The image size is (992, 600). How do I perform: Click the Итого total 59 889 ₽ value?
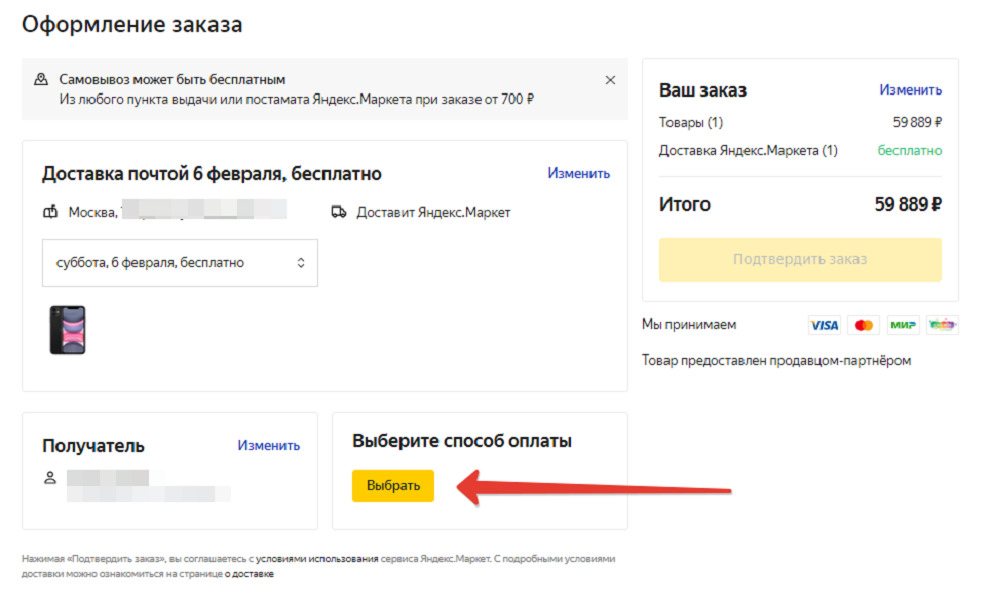(x=908, y=204)
